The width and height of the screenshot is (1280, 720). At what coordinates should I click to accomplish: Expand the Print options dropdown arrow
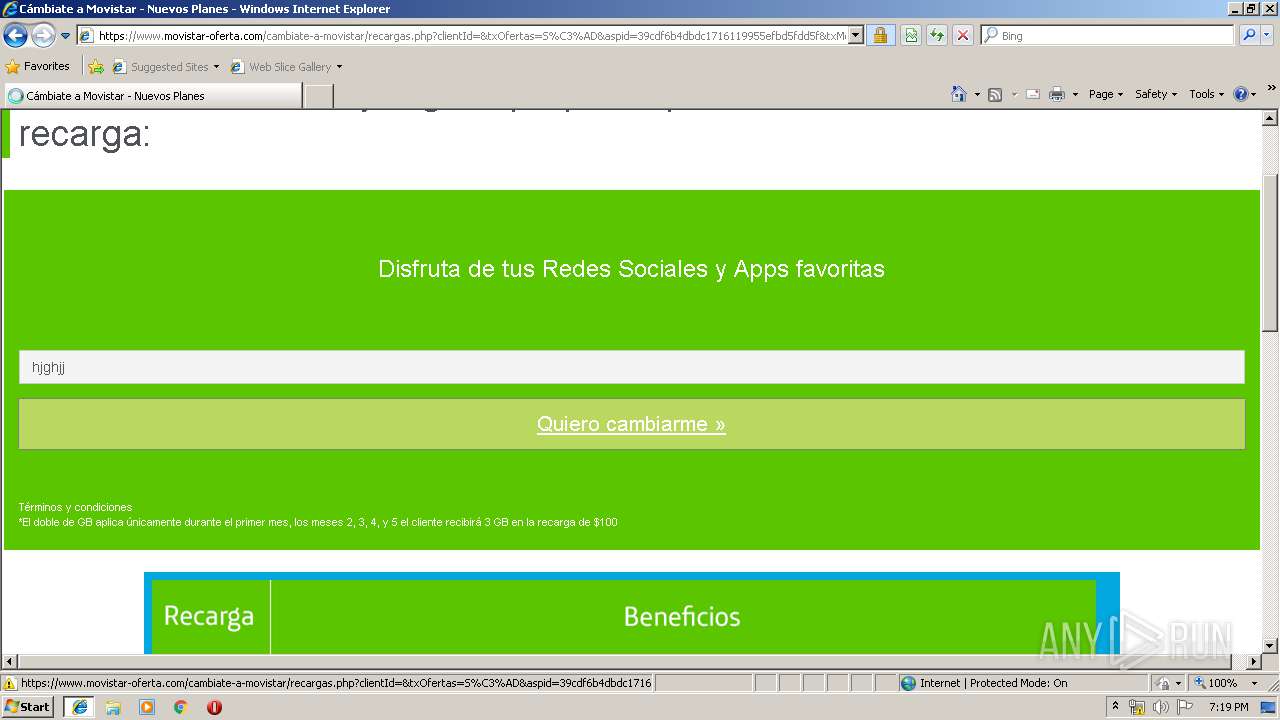(x=1076, y=94)
